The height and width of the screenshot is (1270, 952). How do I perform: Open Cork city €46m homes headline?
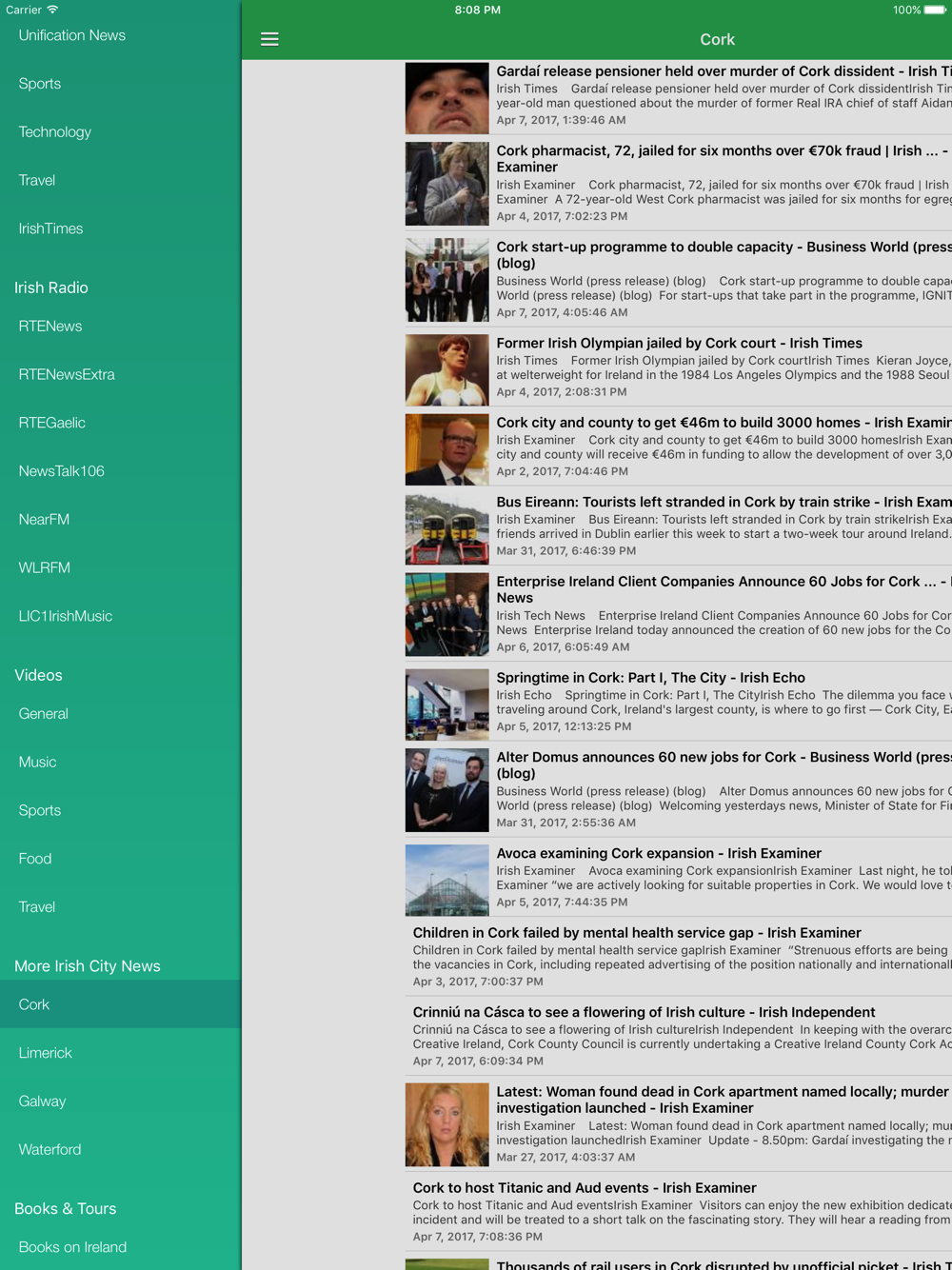click(724, 423)
